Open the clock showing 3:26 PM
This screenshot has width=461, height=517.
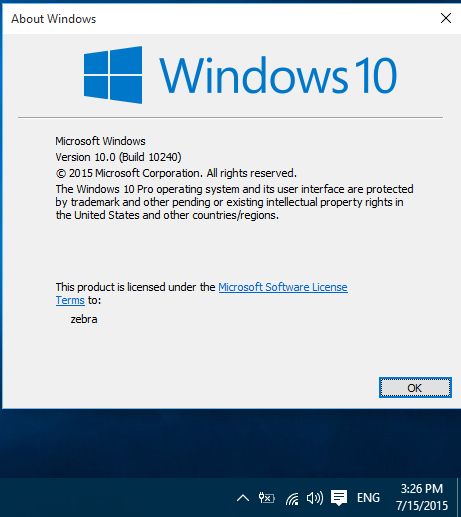pyautogui.click(x=422, y=497)
